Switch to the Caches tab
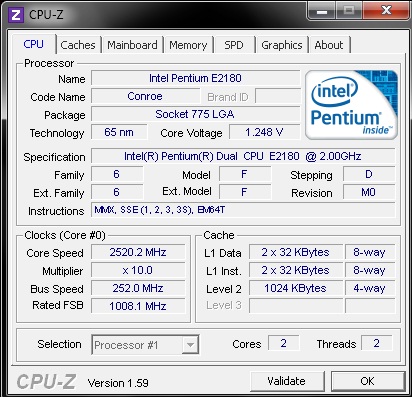 78,45
